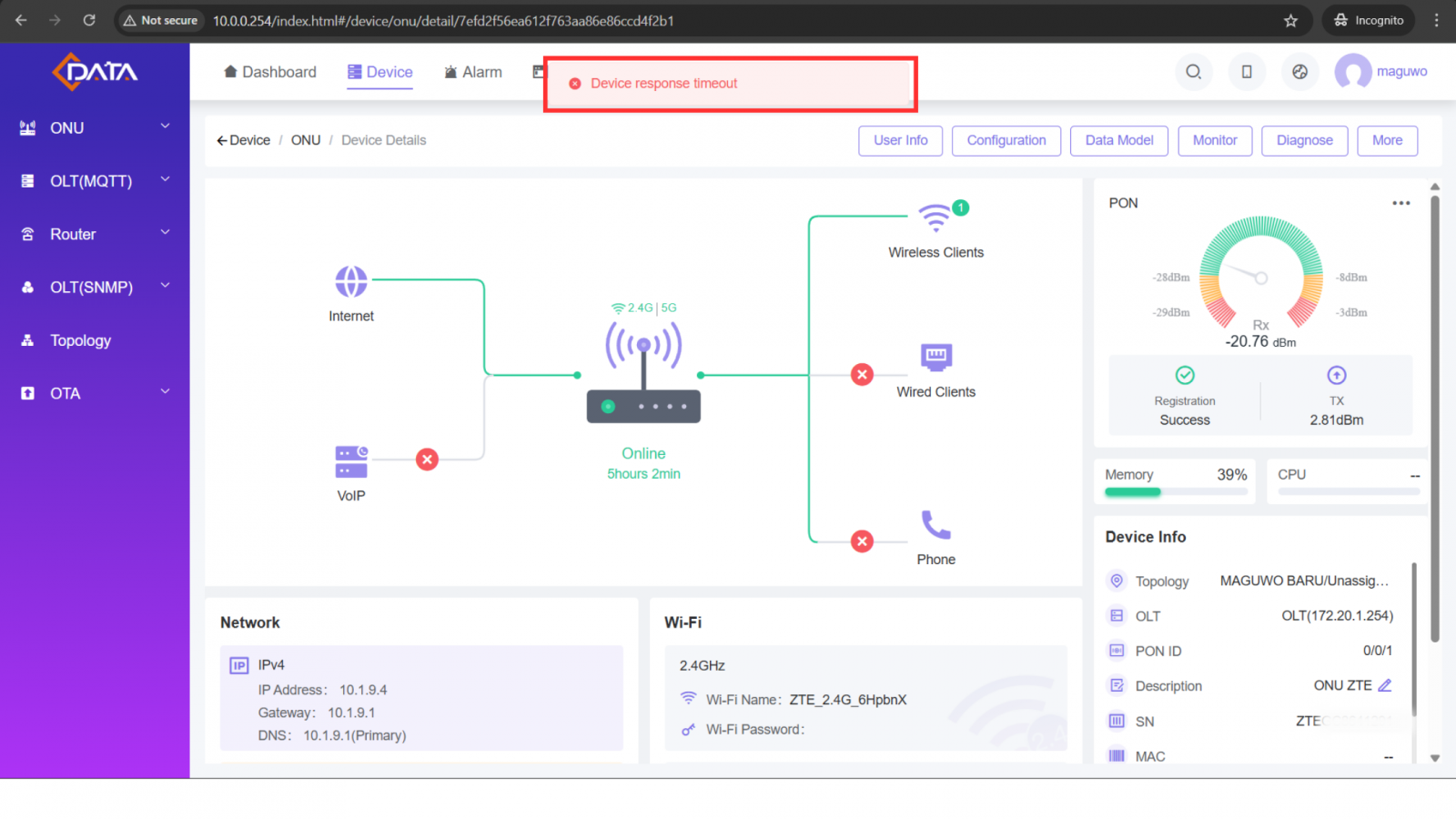Click the Device Info panel scrollbar
This screenshot has width=1456, height=819.
(x=1414, y=639)
